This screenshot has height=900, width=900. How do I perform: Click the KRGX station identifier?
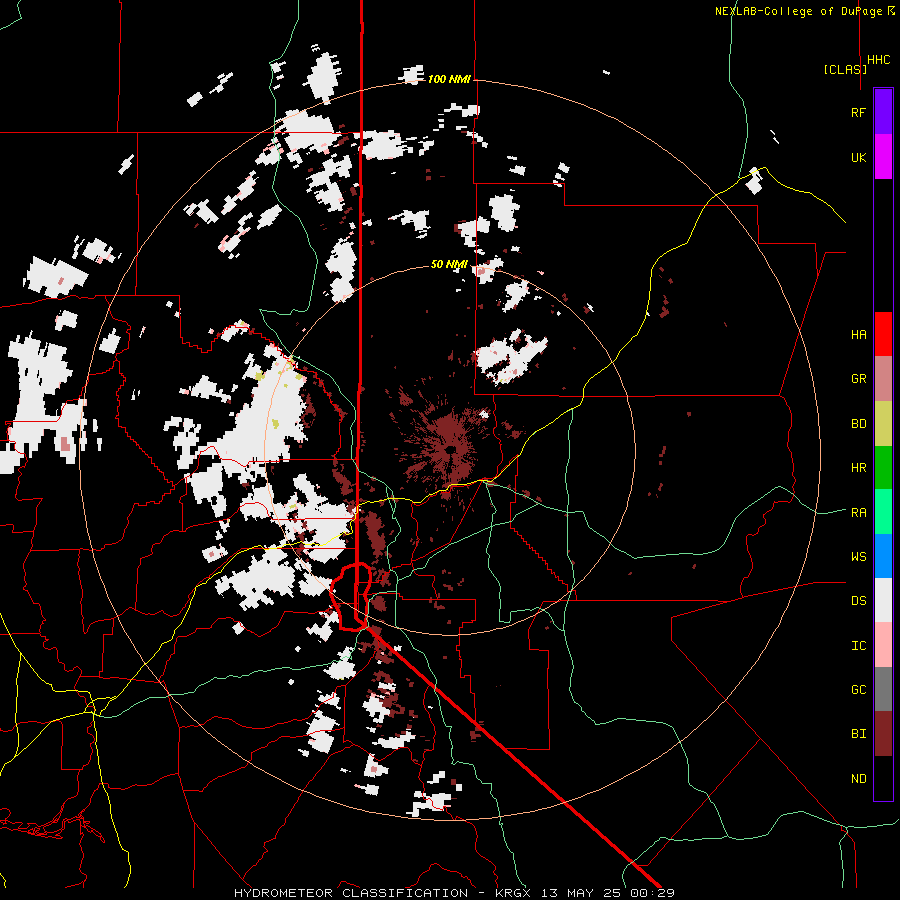tap(513, 893)
